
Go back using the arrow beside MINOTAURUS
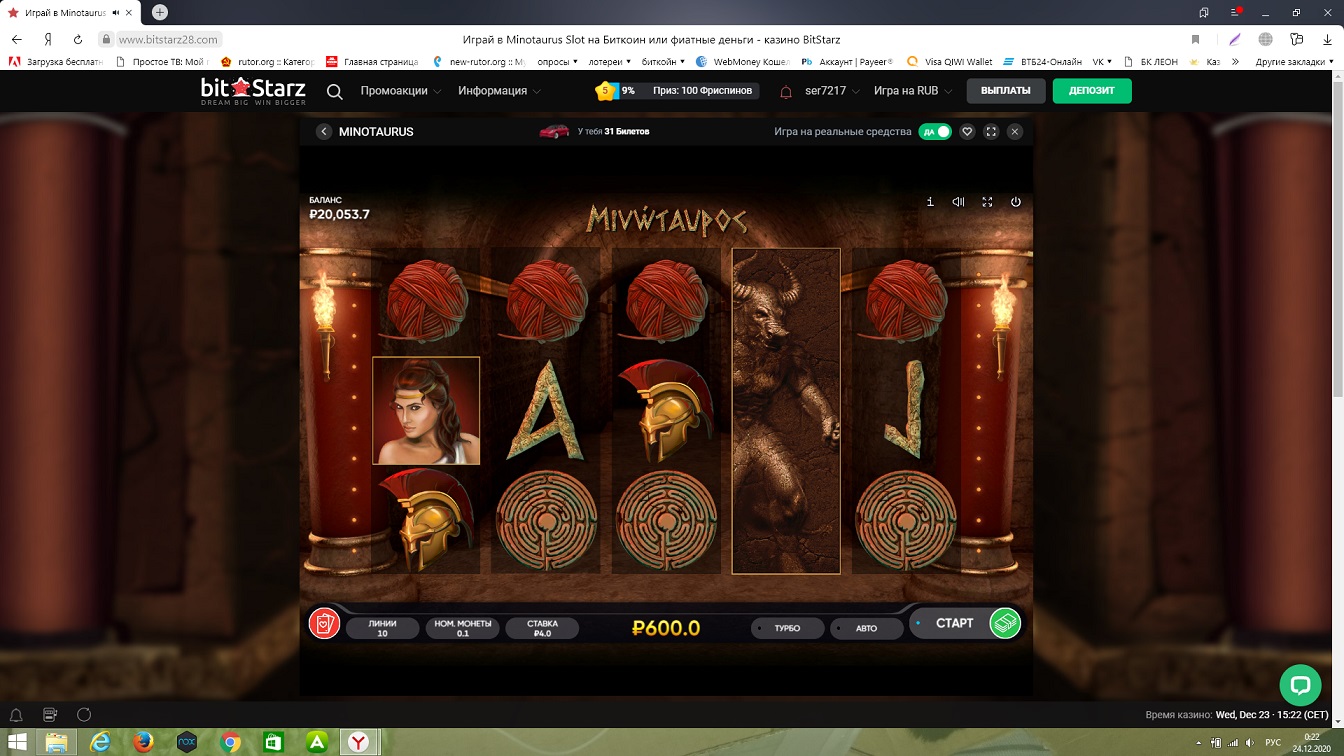[x=324, y=132]
